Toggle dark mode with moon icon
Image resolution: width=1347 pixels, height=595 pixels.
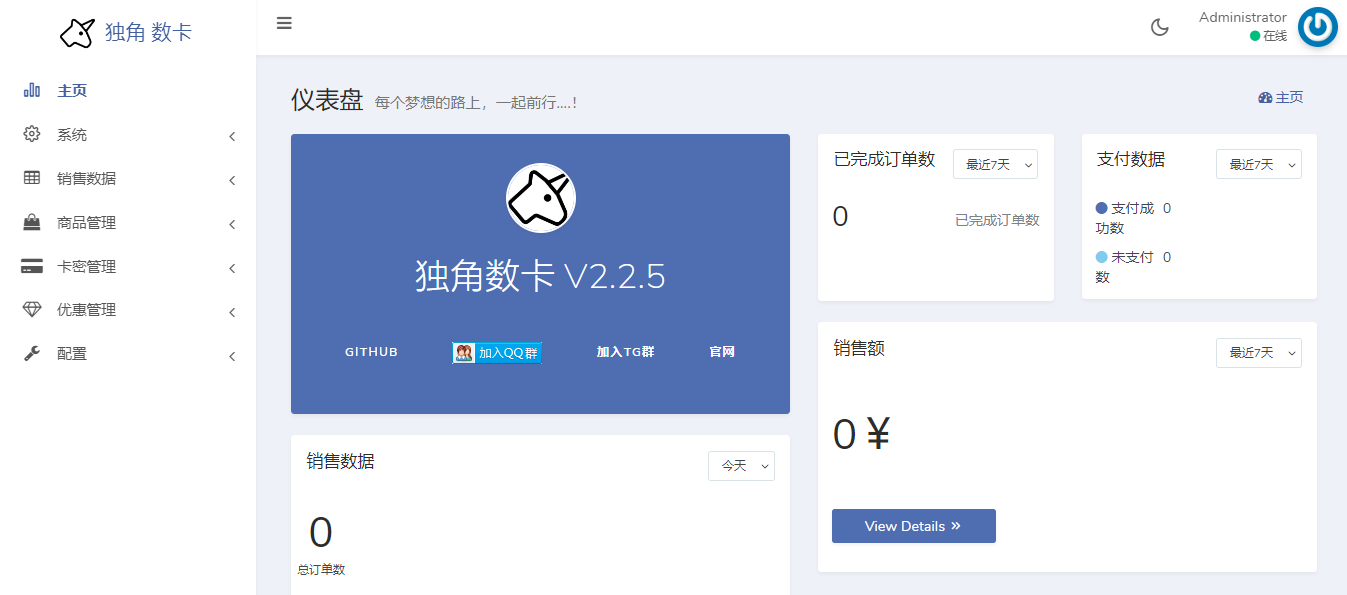coord(1160,27)
